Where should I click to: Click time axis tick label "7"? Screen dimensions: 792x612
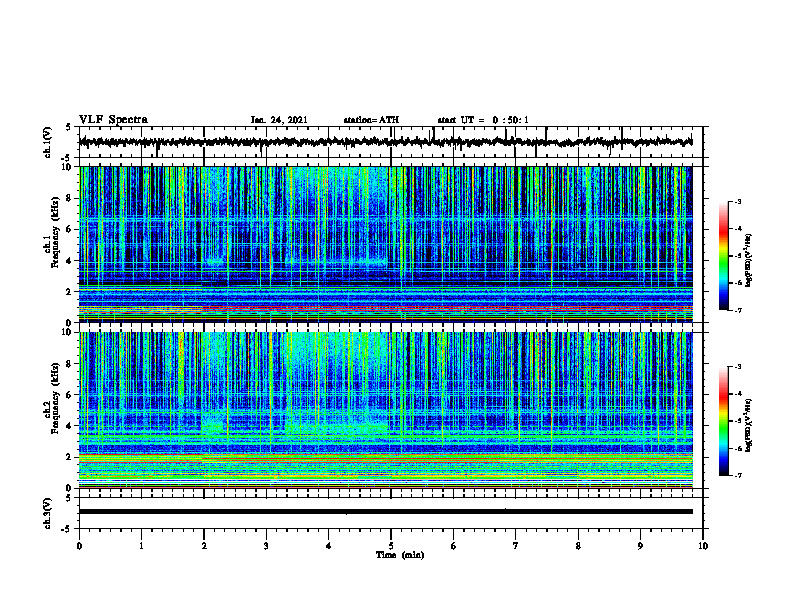point(516,546)
